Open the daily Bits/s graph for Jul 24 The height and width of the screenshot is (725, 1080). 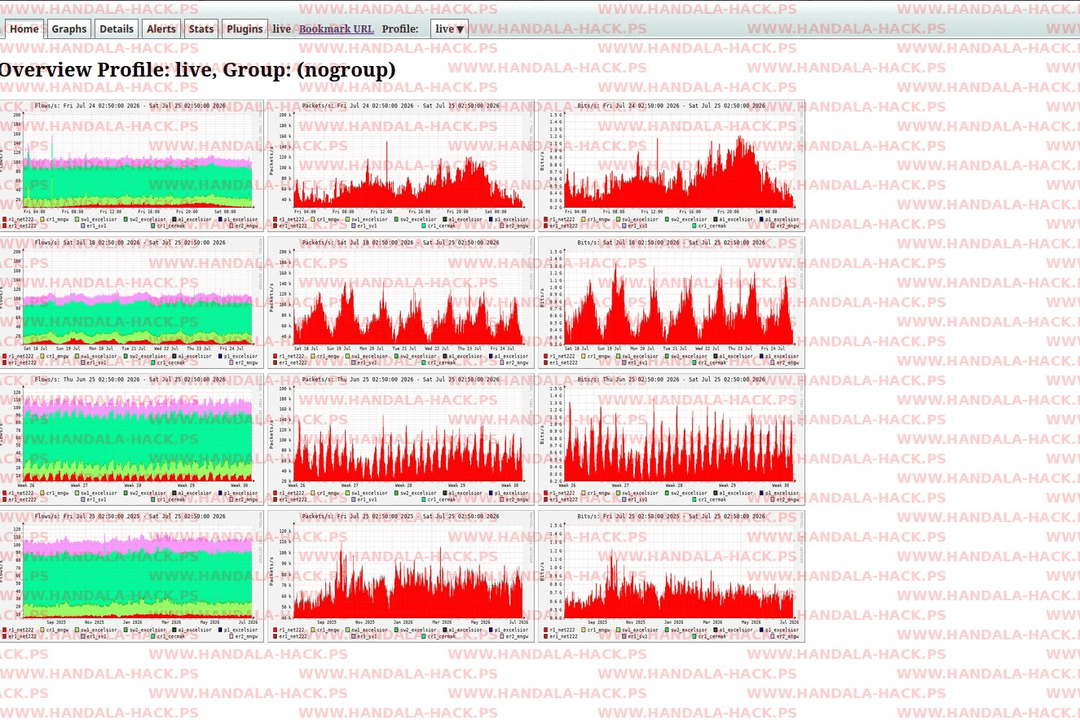point(672,165)
